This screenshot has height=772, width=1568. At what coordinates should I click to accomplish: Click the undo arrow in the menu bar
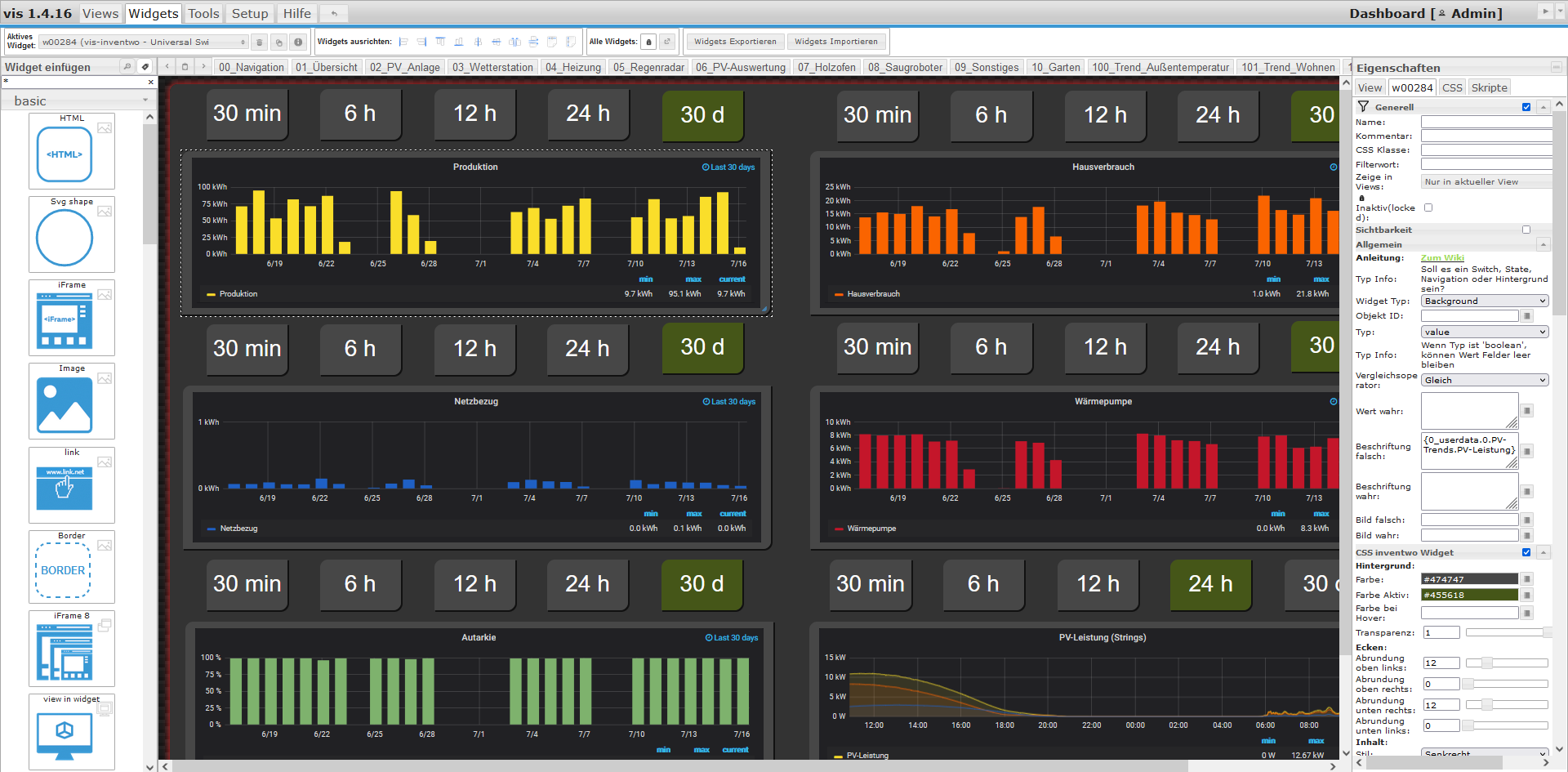point(333,13)
